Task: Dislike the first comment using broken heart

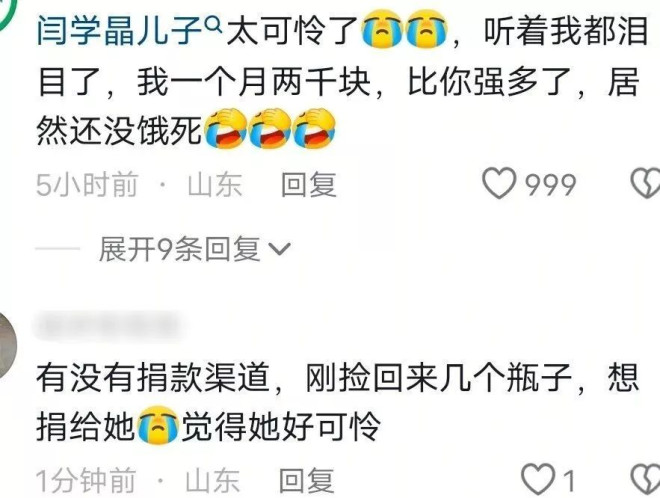Action: tap(646, 183)
